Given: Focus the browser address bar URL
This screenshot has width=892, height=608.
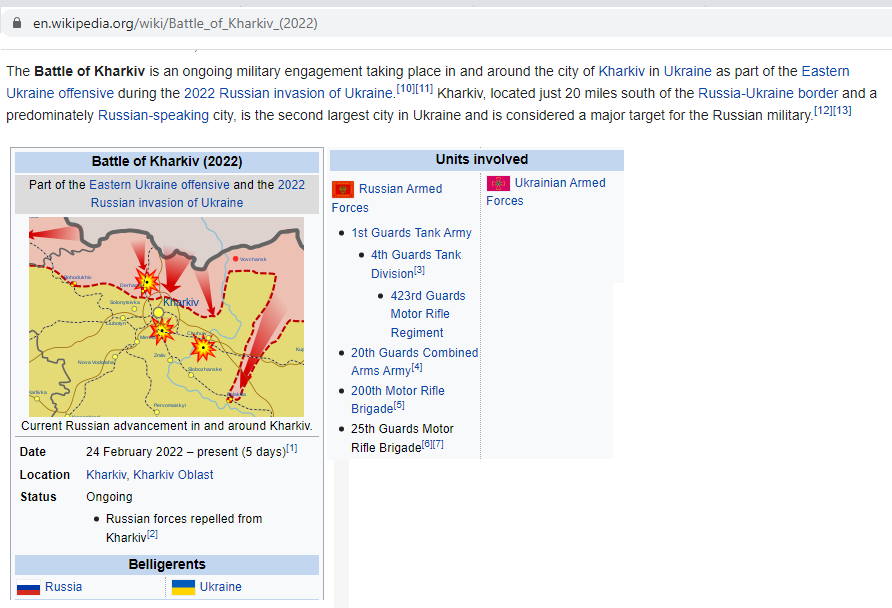Looking at the screenshot, I should click(175, 23).
